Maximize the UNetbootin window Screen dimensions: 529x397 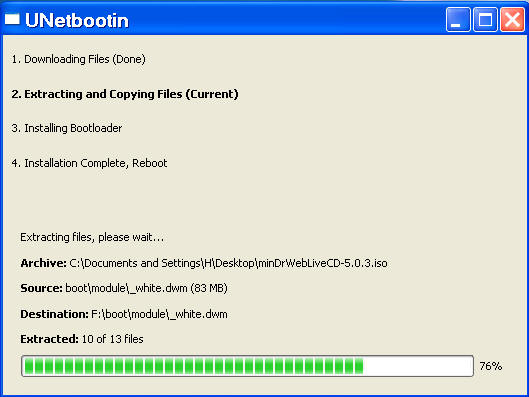(485, 20)
